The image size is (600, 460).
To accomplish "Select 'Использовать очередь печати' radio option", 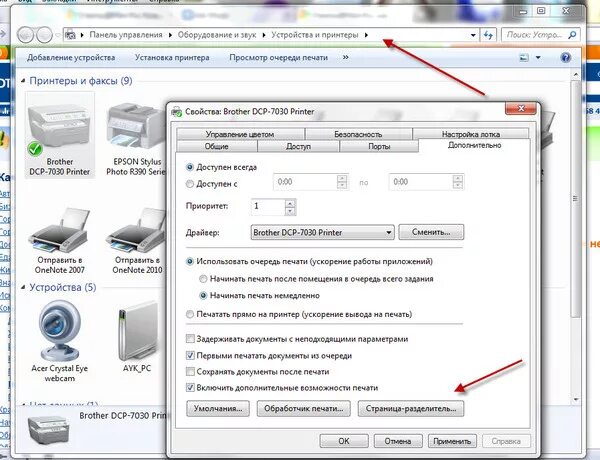I will 189,262.
